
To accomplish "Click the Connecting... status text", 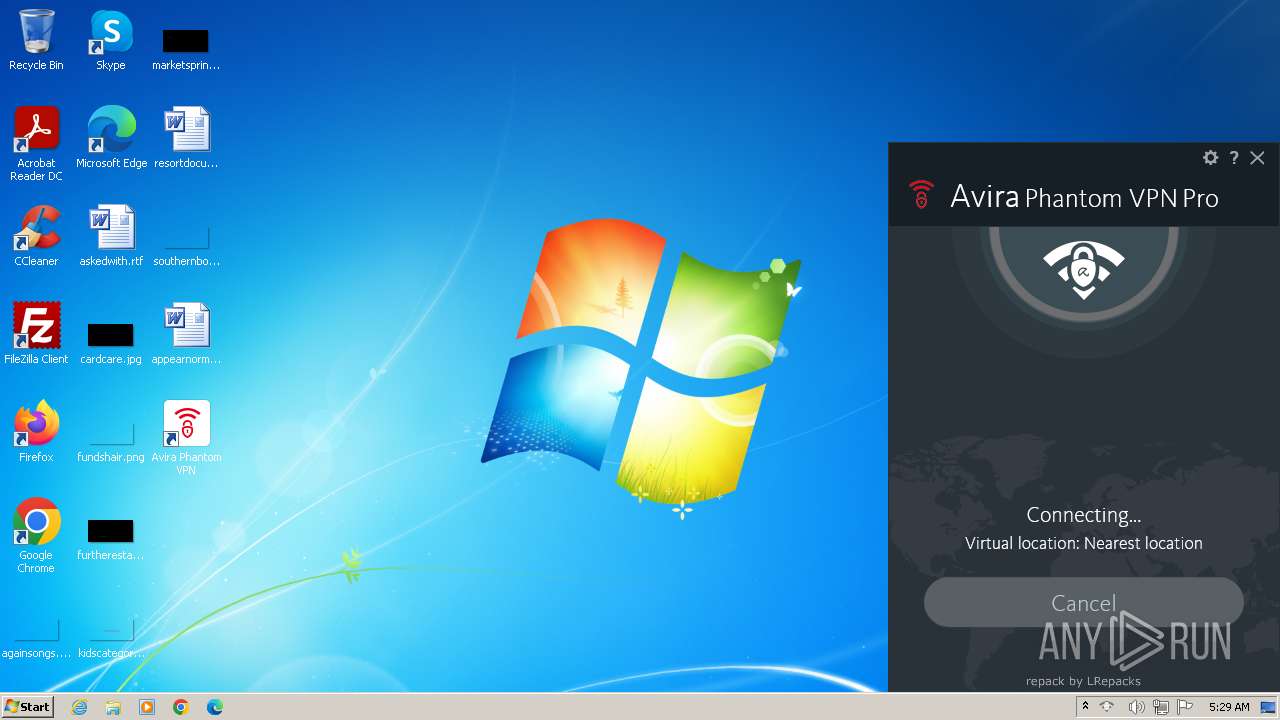I will coord(1084,515).
